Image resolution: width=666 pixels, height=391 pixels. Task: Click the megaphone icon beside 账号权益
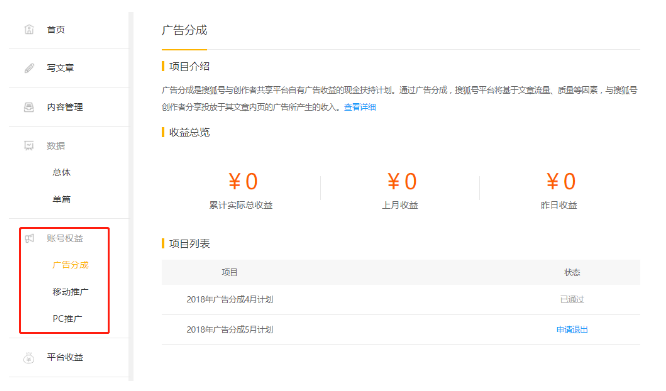(x=29, y=238)
